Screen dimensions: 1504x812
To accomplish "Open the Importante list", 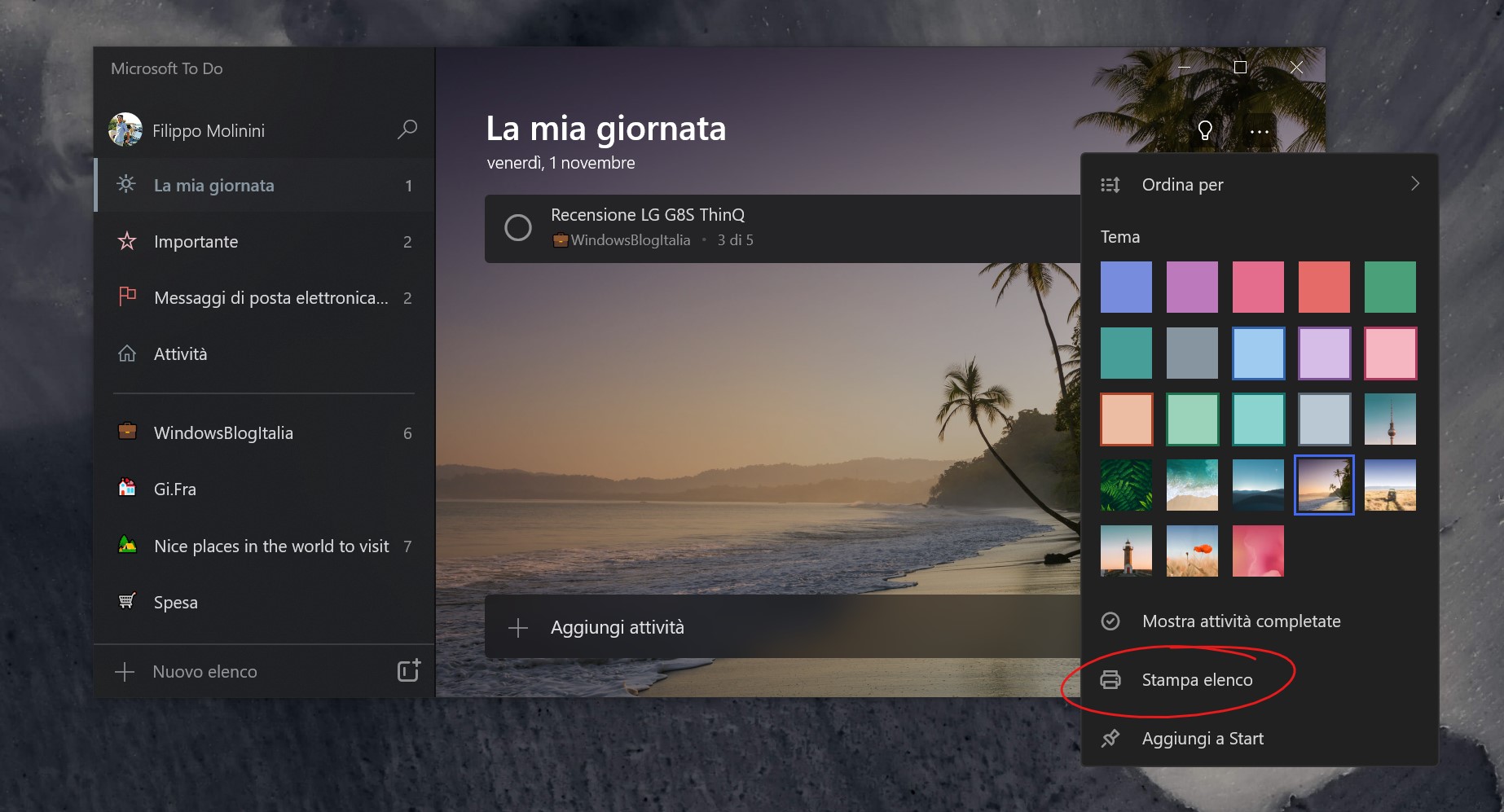I will (265, 241).
